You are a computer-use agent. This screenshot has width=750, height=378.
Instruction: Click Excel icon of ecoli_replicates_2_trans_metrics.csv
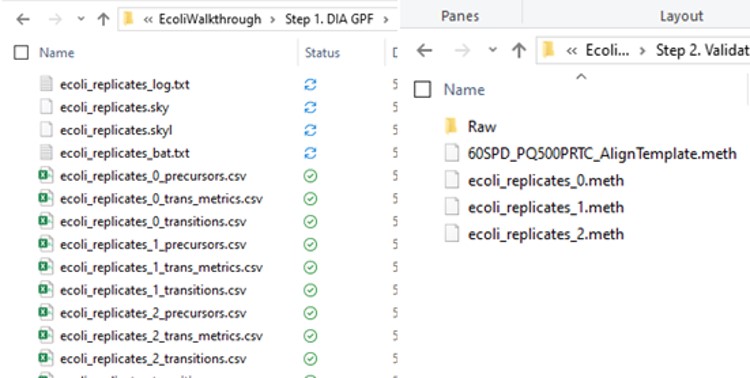[45, 335]
